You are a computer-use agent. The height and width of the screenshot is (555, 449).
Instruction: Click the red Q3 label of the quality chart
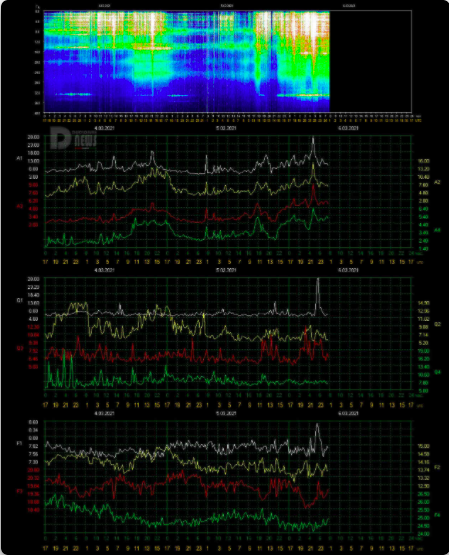tap(19, 348)
